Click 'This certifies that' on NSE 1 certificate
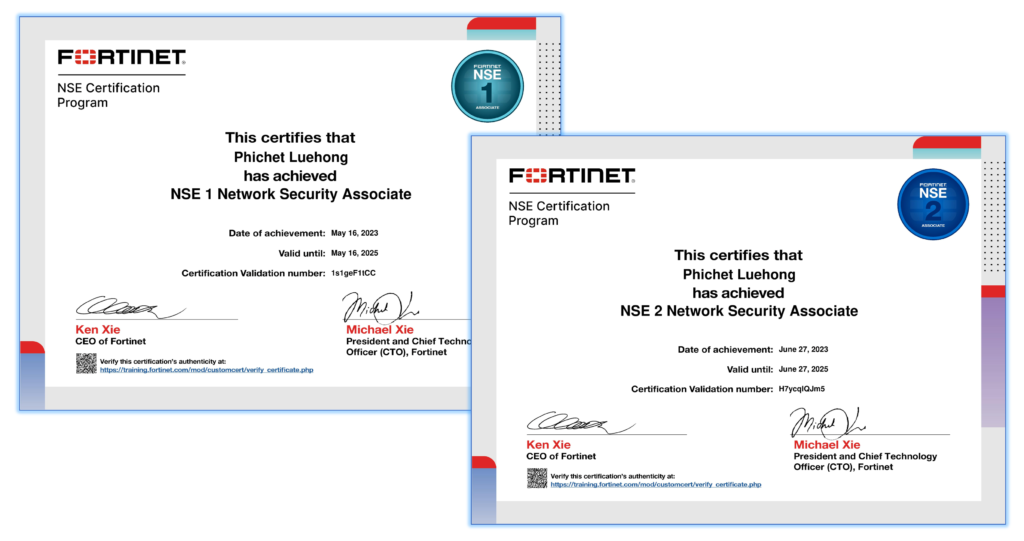1024x541 pixels. [290, 138]
